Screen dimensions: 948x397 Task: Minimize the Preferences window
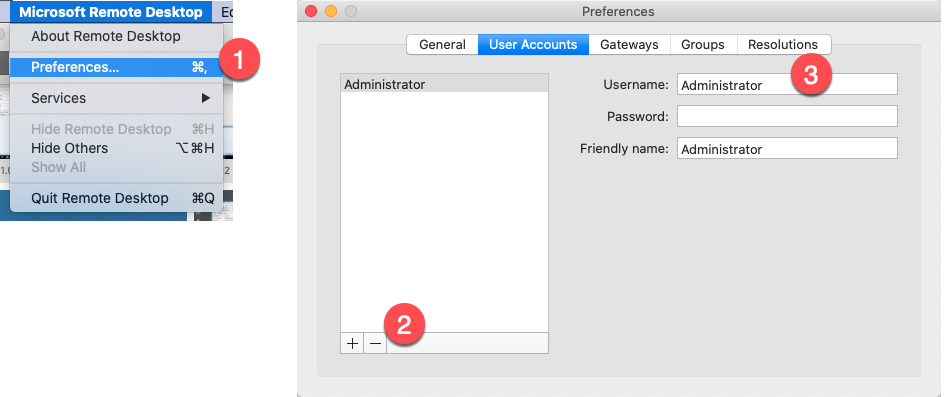click(331, 11)
